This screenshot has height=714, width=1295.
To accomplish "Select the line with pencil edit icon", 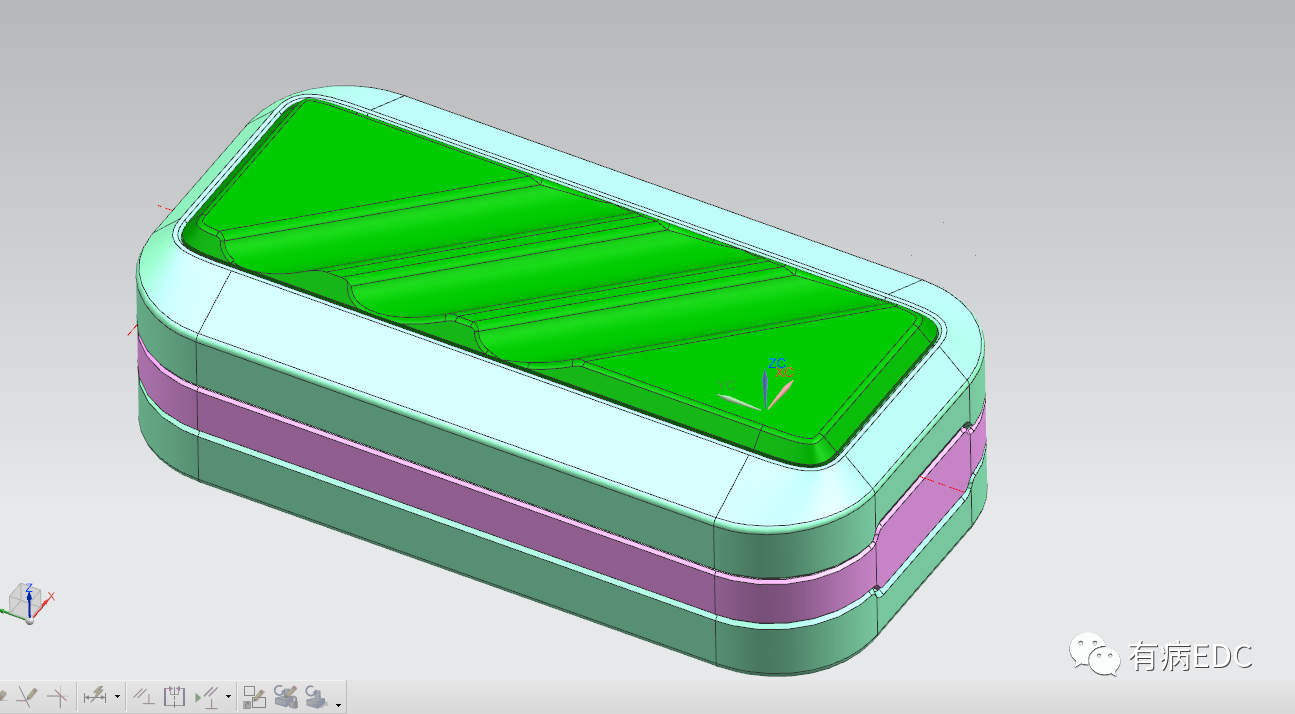I will pos(27,695).
